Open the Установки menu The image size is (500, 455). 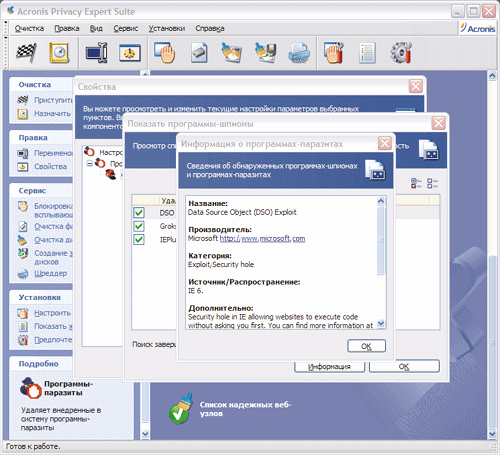167,29
